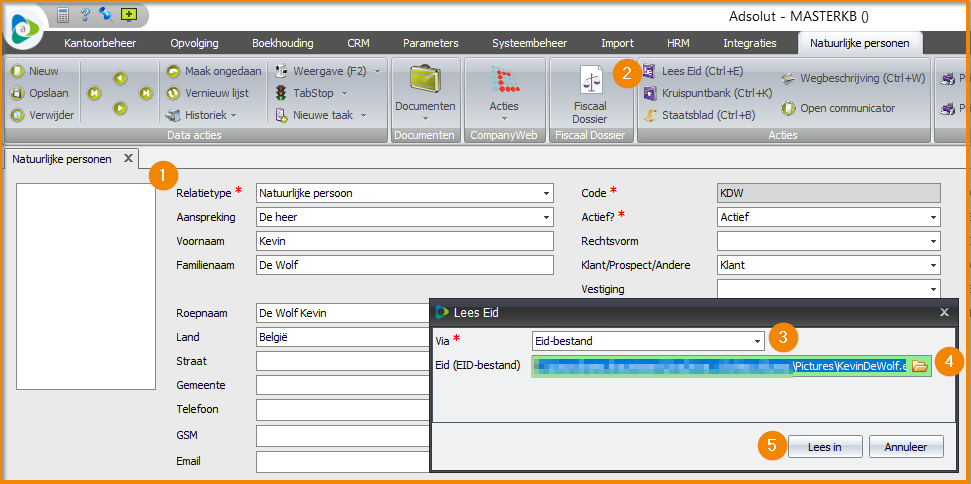Switch to the Boekhouding ribbon tab

point(282,43)
